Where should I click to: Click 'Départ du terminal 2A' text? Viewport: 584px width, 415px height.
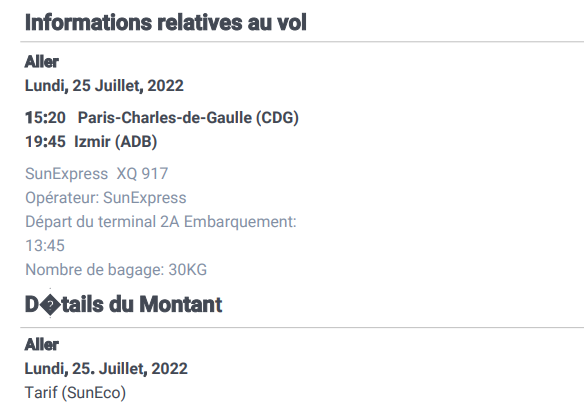pyautogui.click(x=102, y=222)
